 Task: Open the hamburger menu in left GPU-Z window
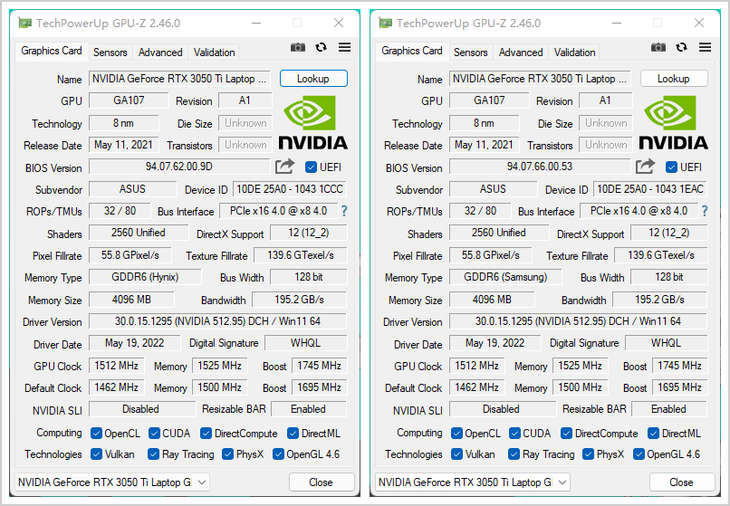point(344,47)
